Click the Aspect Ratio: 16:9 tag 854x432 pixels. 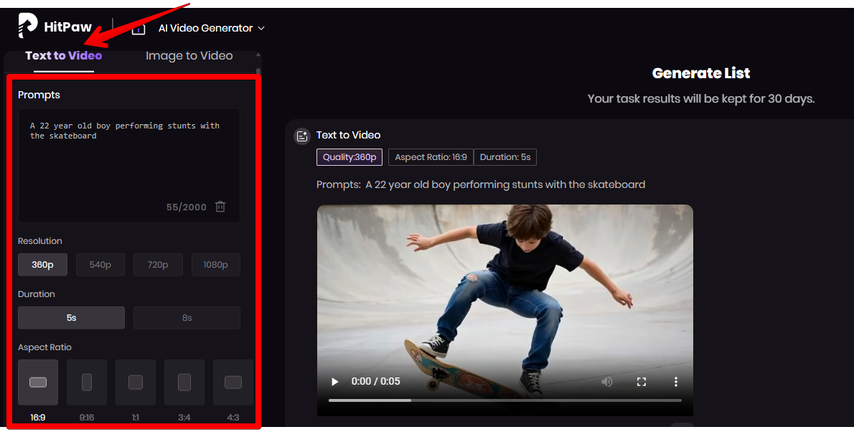pyautogui.click(x=431, y=157)
